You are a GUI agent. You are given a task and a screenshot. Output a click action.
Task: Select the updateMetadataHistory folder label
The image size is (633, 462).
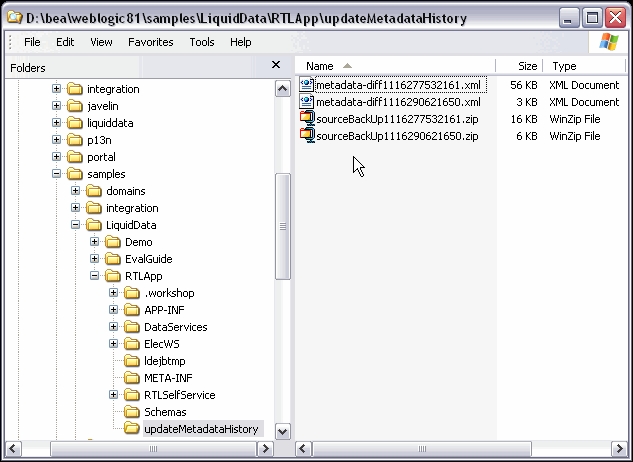[x=201, y=428]
